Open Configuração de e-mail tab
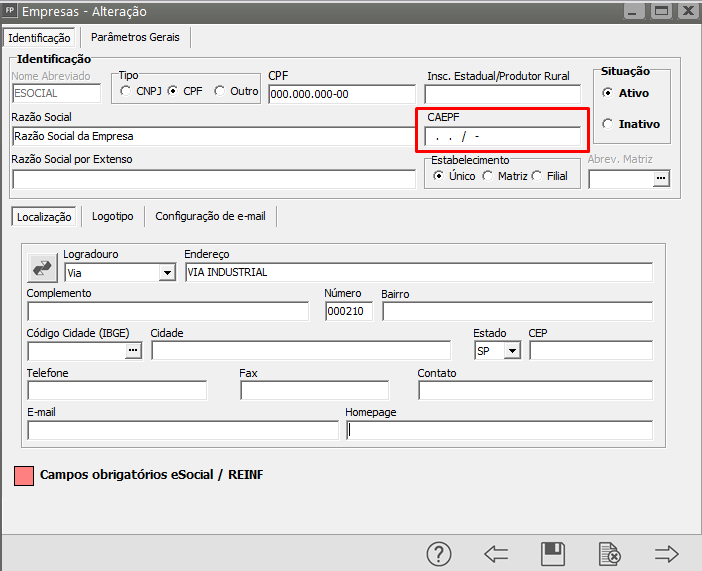The image size is (702, 571). pyautogui.click(x=210, y=216)
